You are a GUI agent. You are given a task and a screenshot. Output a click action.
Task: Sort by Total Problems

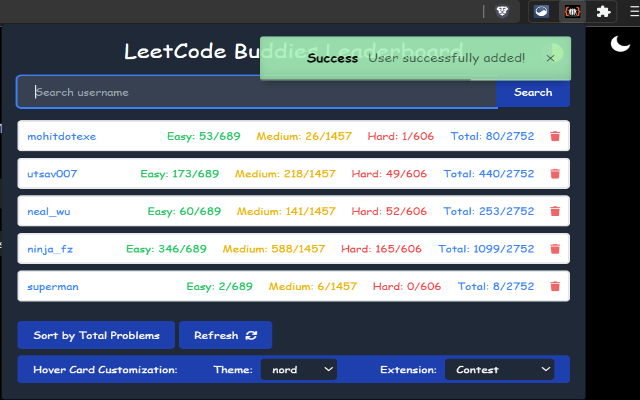96,335
